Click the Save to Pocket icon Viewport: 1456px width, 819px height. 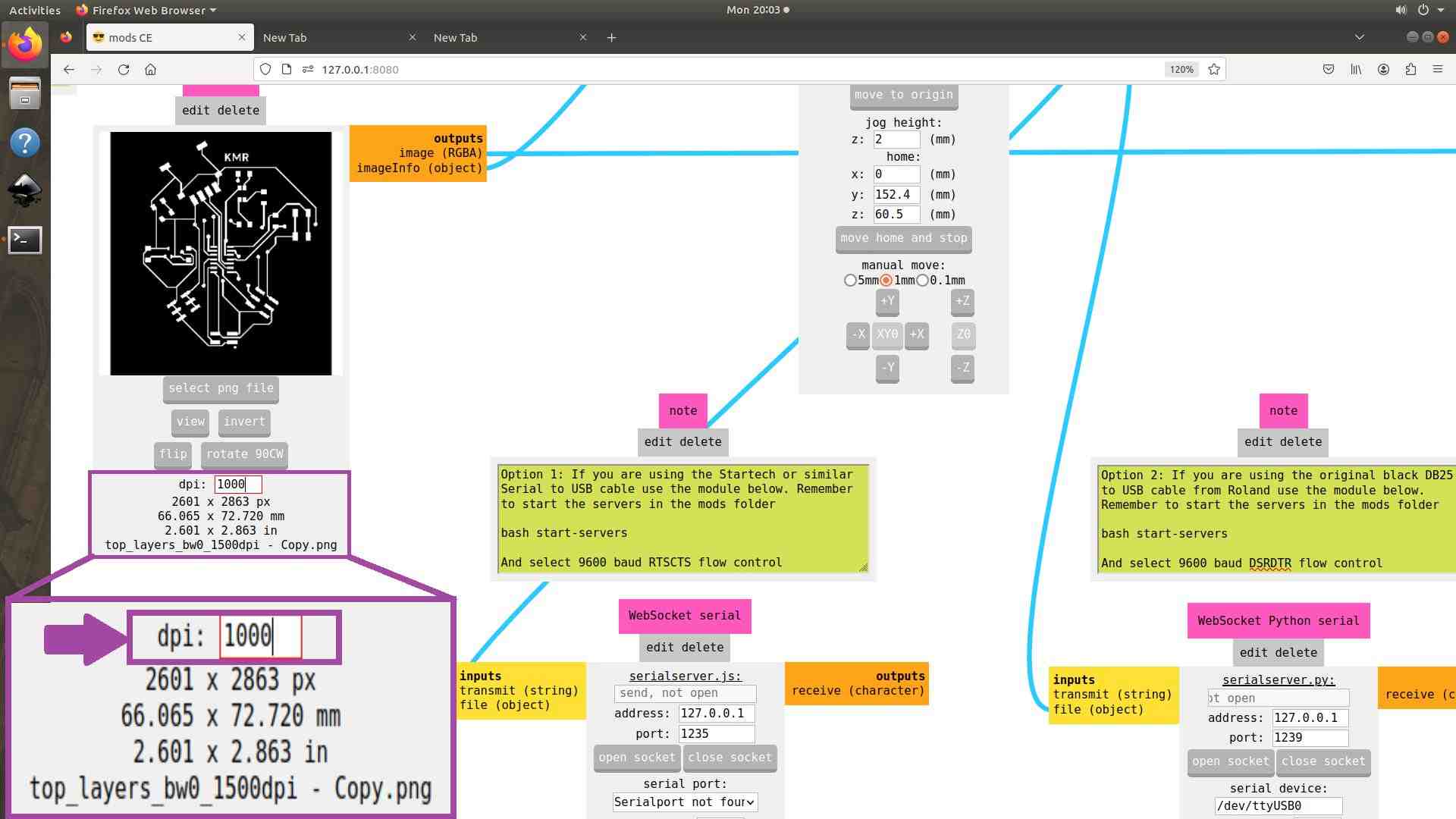point(1329,70)
